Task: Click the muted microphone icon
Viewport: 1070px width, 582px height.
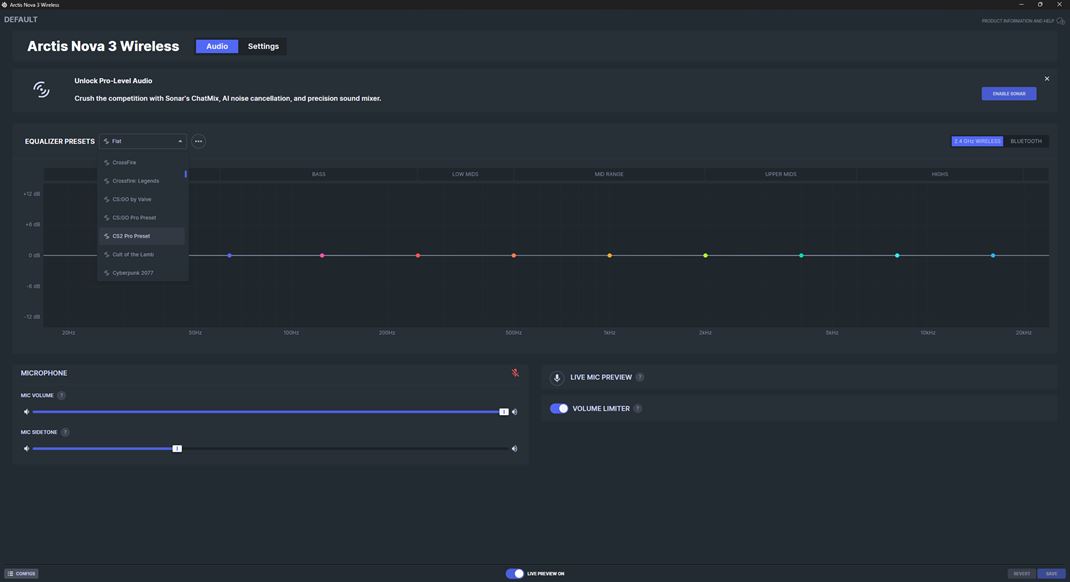Action: click(515, 373)
